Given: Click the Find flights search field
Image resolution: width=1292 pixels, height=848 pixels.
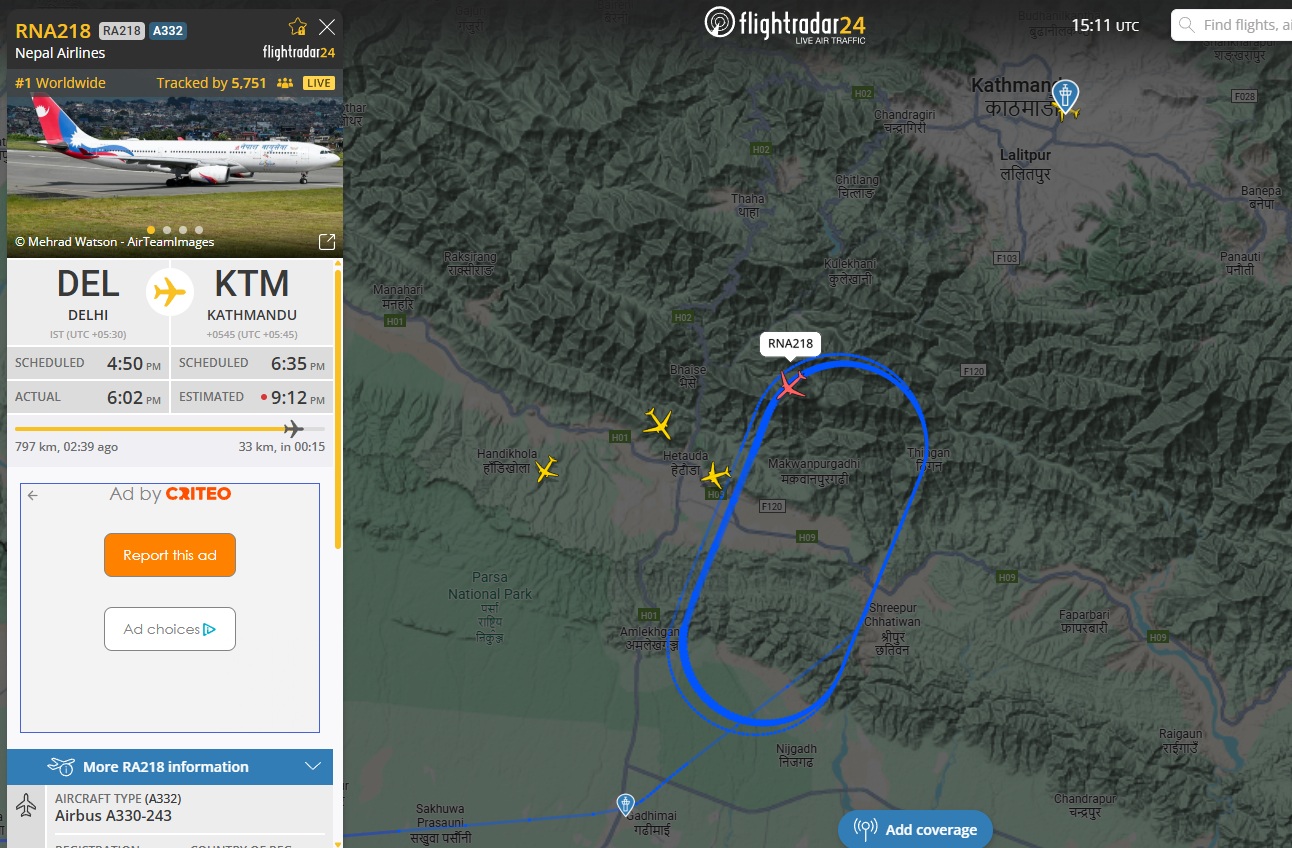Looking at the screenshot, I should (x=1238, y=25).
